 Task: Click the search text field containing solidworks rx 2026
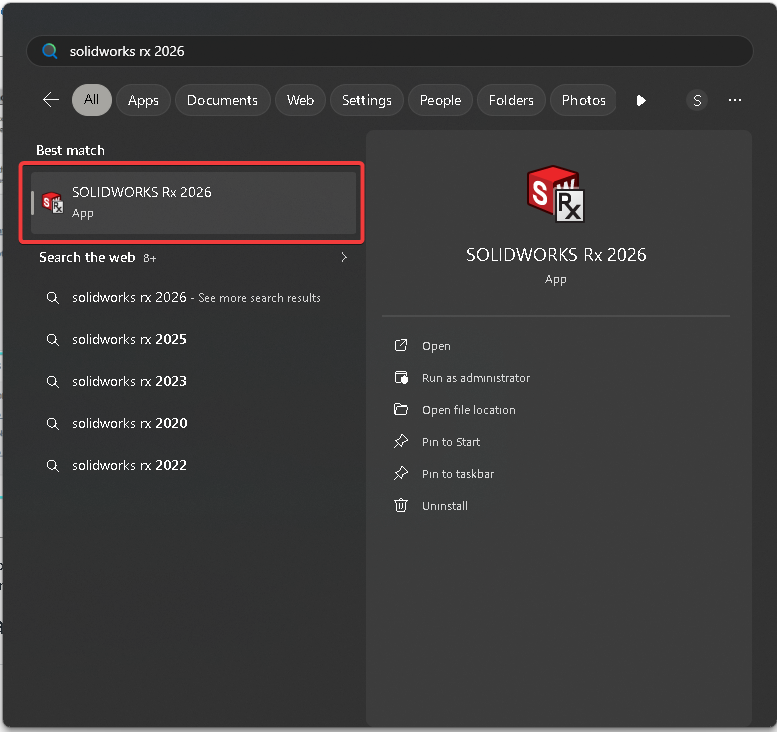pos(389,51)
